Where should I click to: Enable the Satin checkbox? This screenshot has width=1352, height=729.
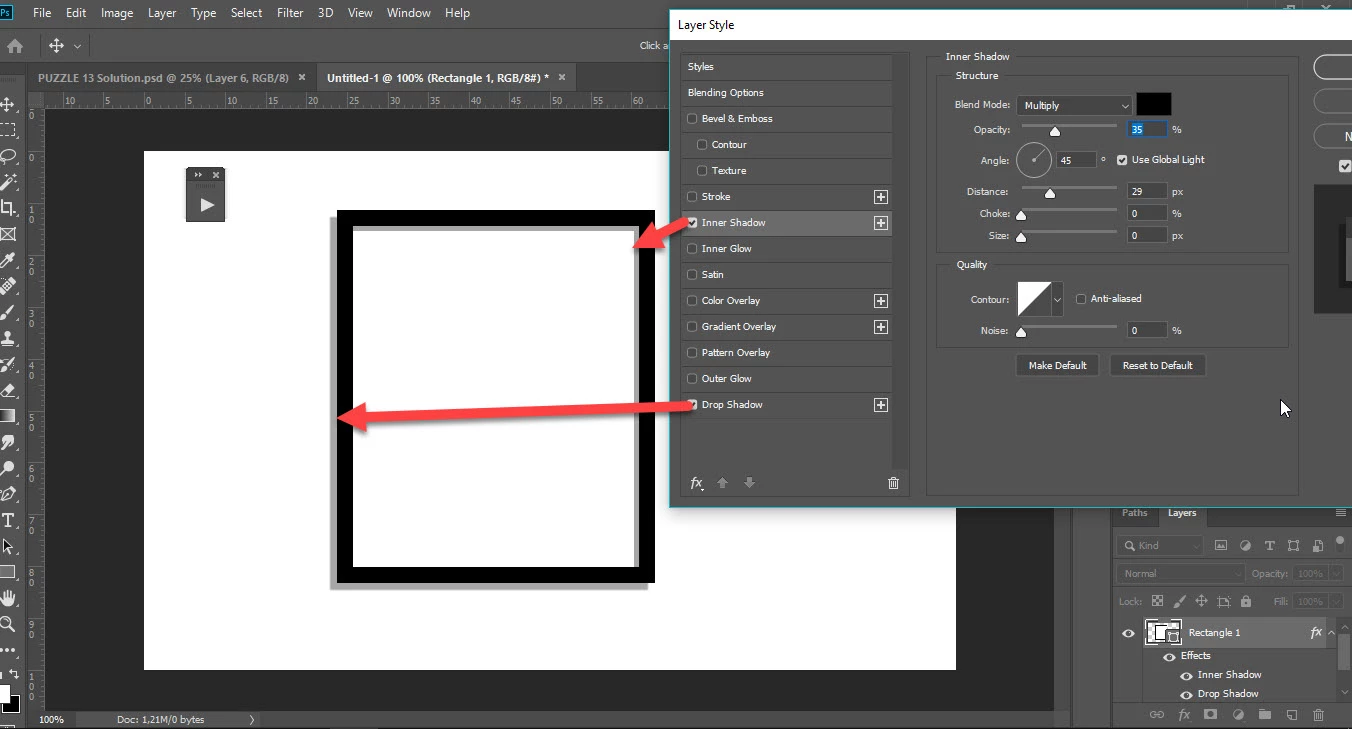692,275
